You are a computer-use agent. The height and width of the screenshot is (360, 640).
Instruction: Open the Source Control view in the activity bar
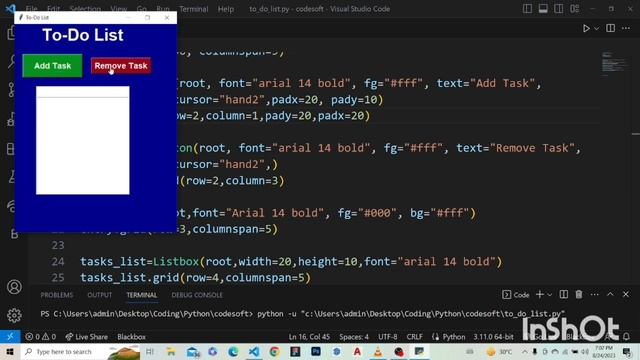click(x=11, y=89)
